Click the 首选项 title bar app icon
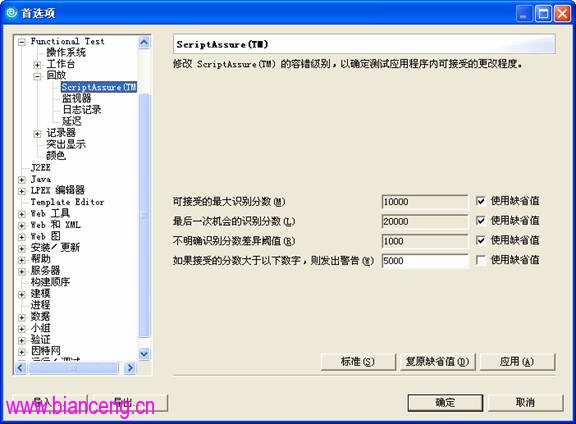576x424 pixels. (11, 13)
